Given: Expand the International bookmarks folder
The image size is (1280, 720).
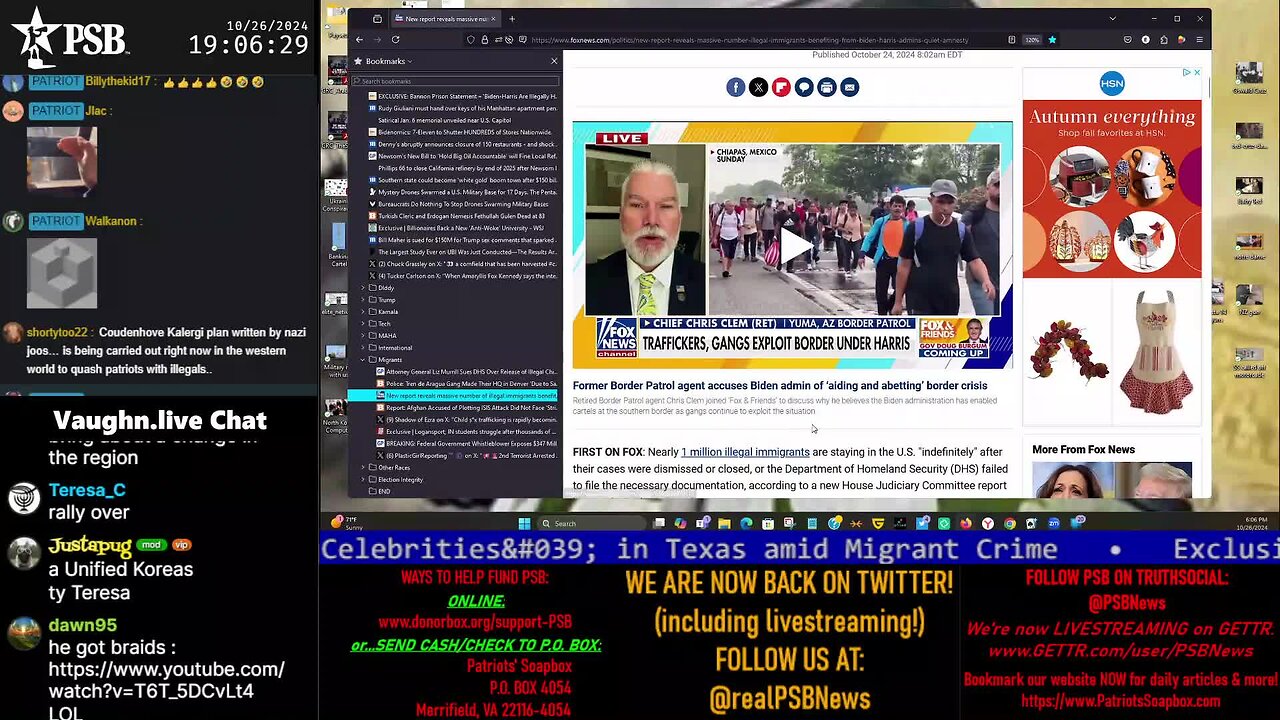Looking at the screenshot, I should coord(363,348).
